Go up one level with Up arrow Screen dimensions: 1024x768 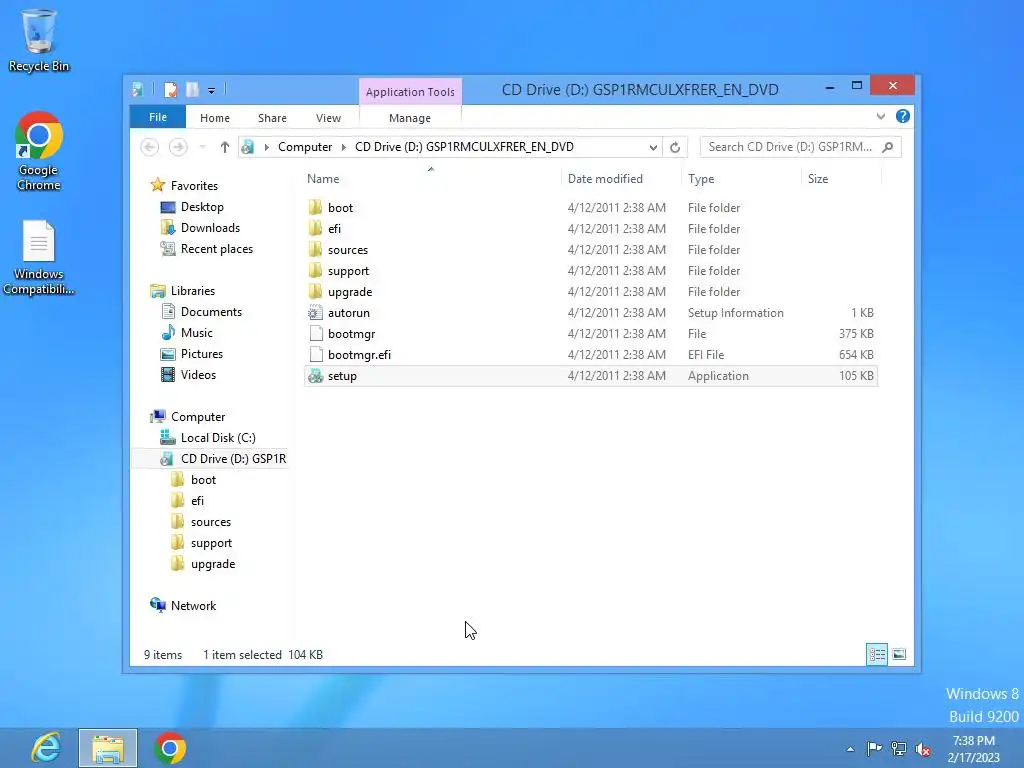click(225, 147)
